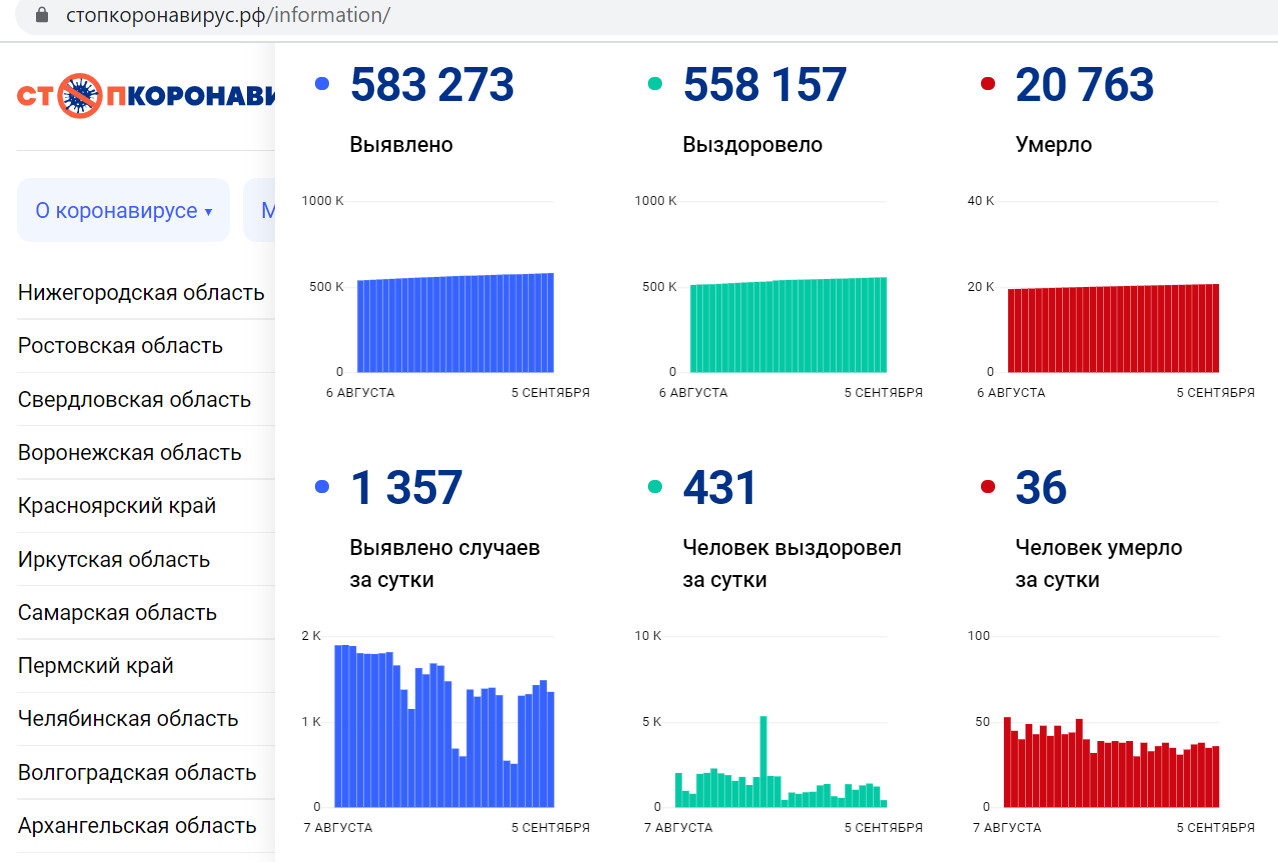Select Иркутская область in the region list
This screenshot has height=862, width=1278.
pyautogui.click(x=114, y=560)
